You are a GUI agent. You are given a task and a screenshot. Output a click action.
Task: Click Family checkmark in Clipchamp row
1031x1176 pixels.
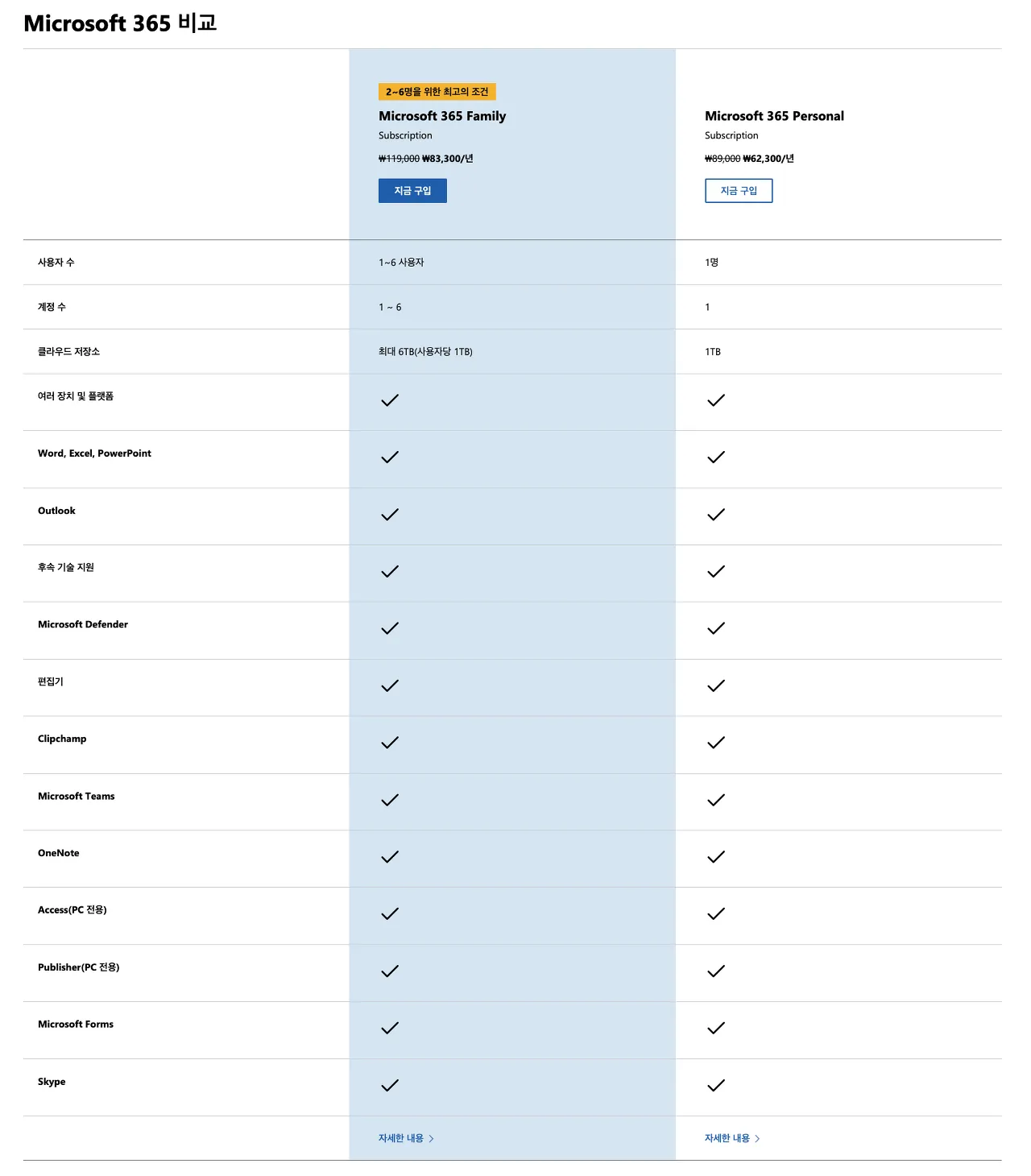[390, 743]
